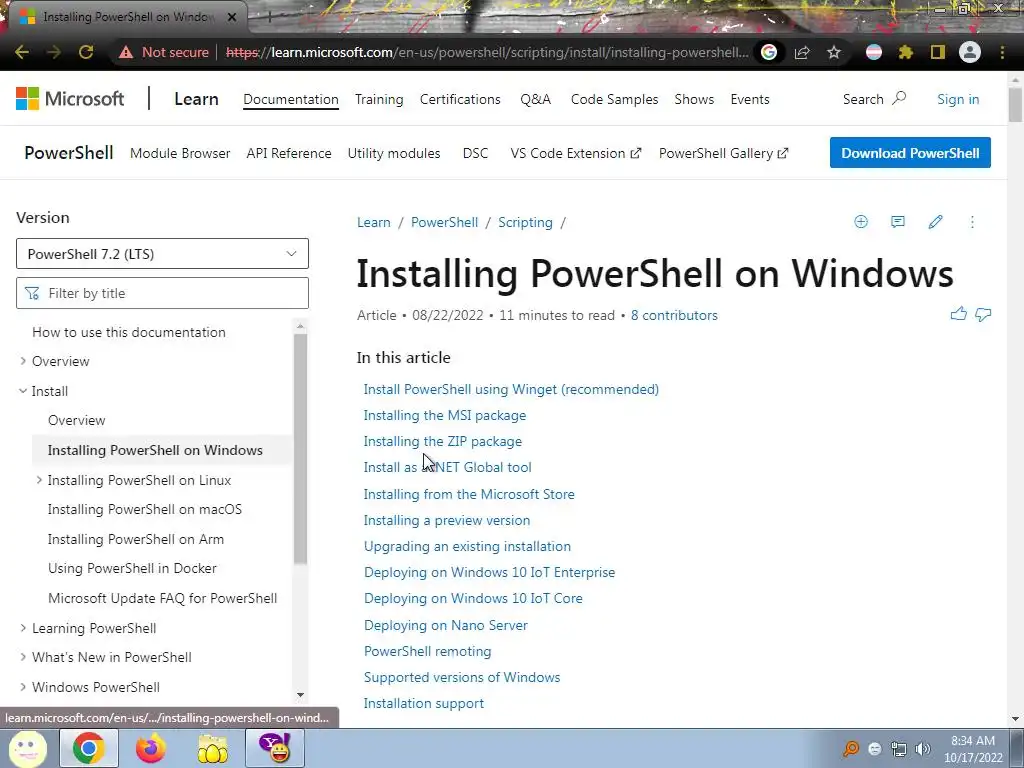Image resolution: width=1024 pixels, height=768 pixels.
Task: Edit this article with the pencil icon
Action: click(935, 222)
